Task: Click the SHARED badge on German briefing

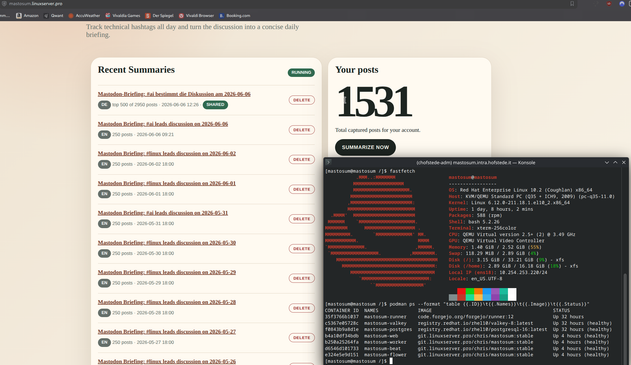Action: (x=215, y=105)
